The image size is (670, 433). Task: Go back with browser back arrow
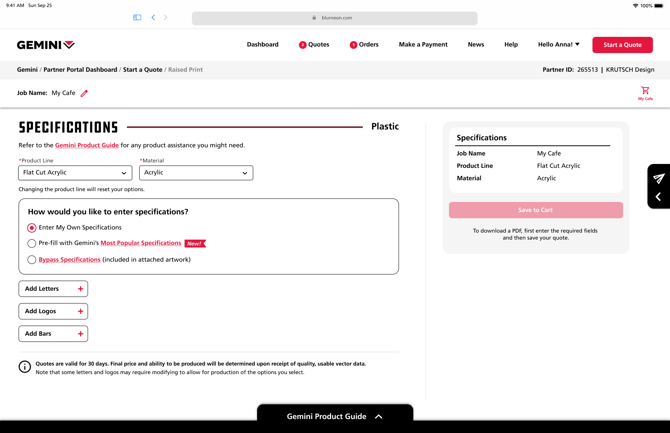153,17
